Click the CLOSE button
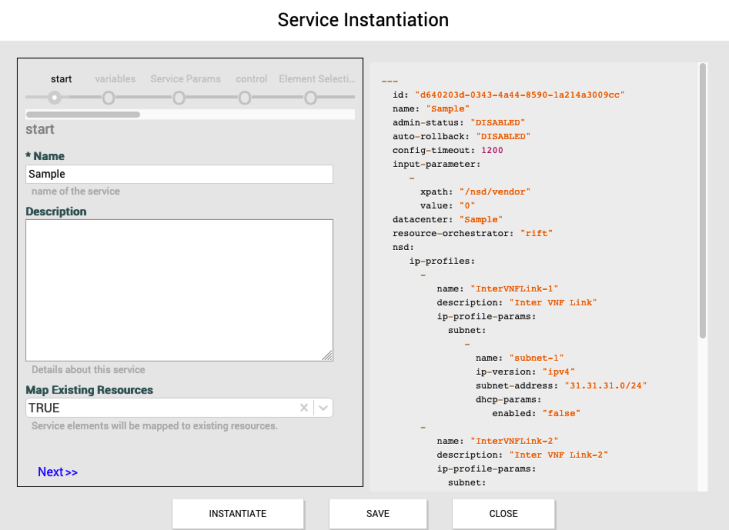729x530 pixels. (x=503, y=514)
